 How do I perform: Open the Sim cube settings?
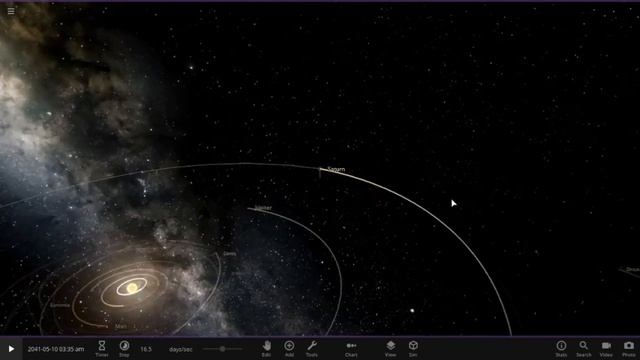tap(413, 349)
